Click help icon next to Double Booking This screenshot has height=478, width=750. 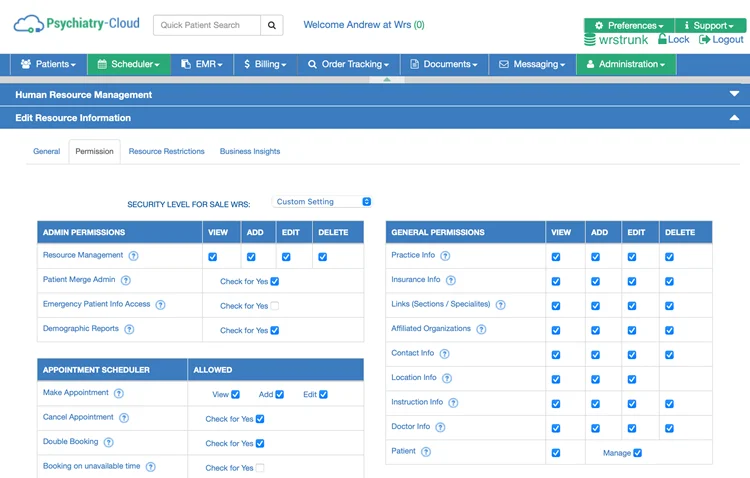[x=108, y=442]
